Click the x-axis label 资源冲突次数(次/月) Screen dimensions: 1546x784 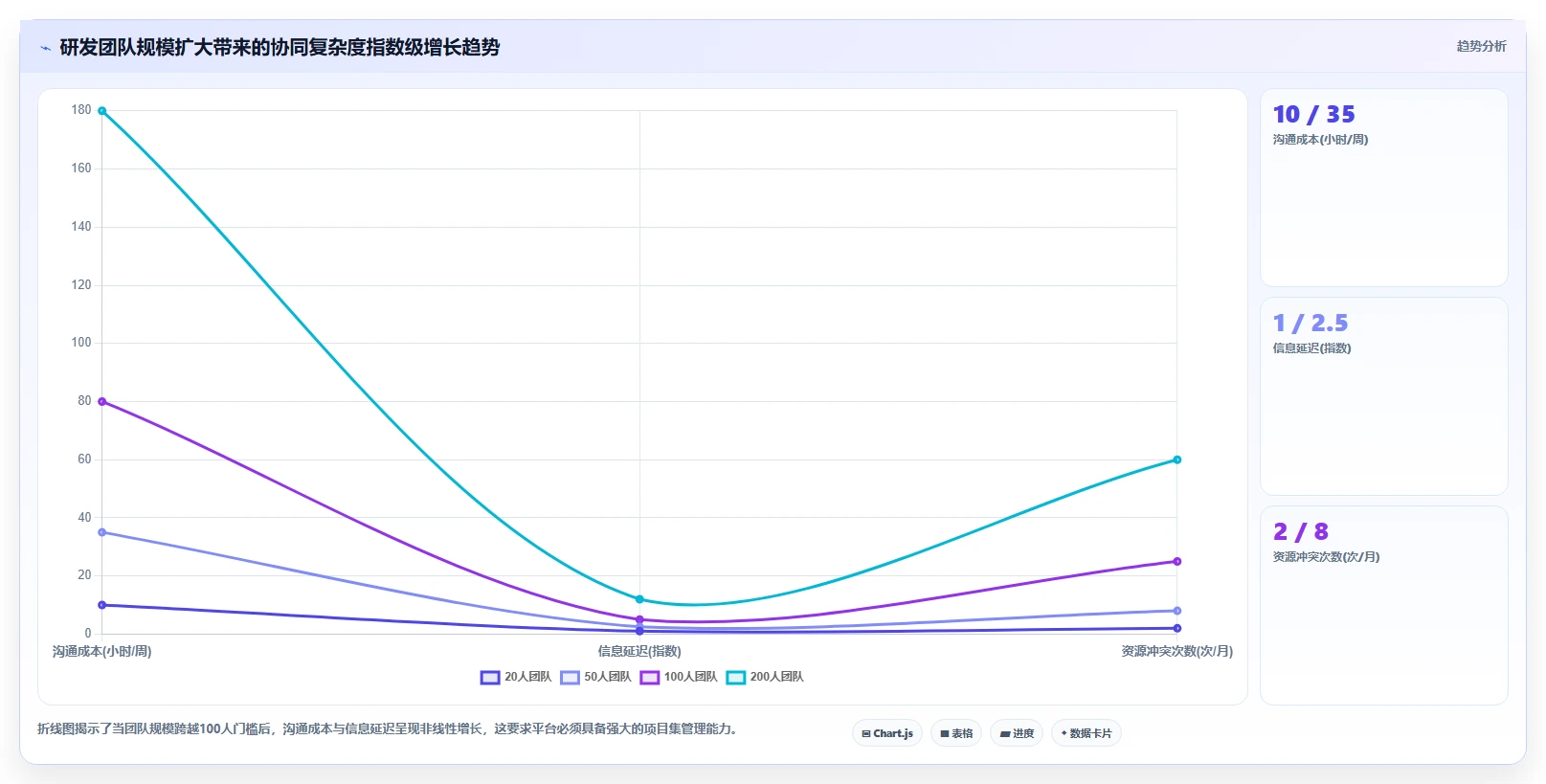[x=1177, y=652]
